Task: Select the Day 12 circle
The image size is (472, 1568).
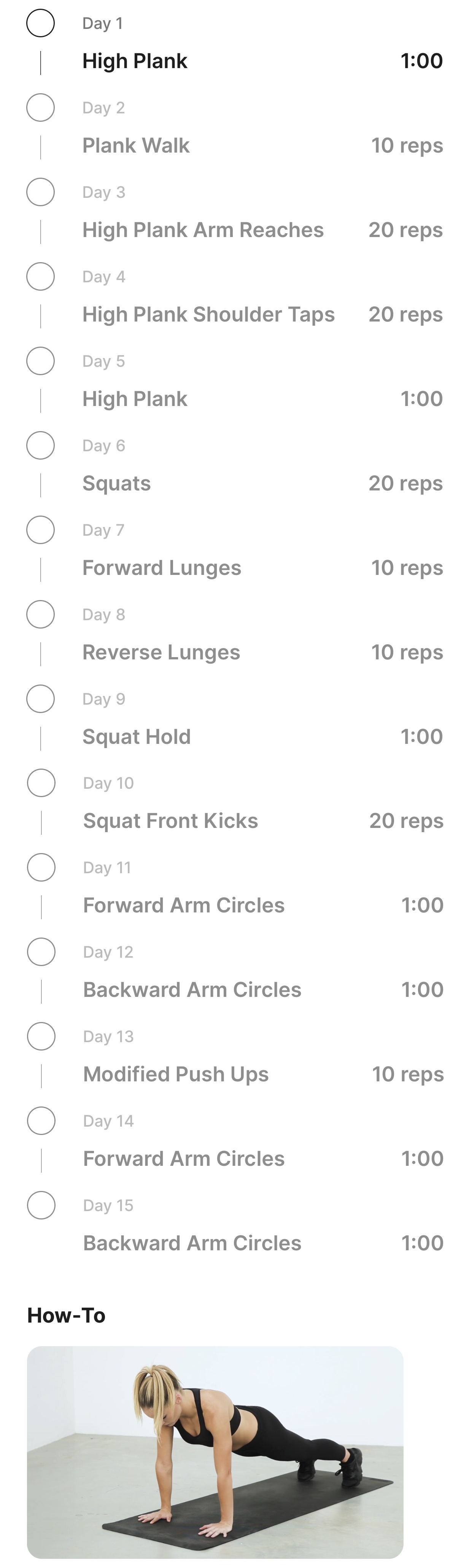Action: tap(41, 952)
